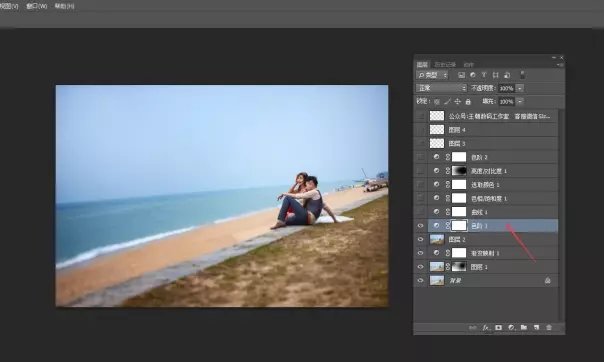
Task: Click the adjustment icon of 色阶 2 layer
Action: tap(436, 157)
